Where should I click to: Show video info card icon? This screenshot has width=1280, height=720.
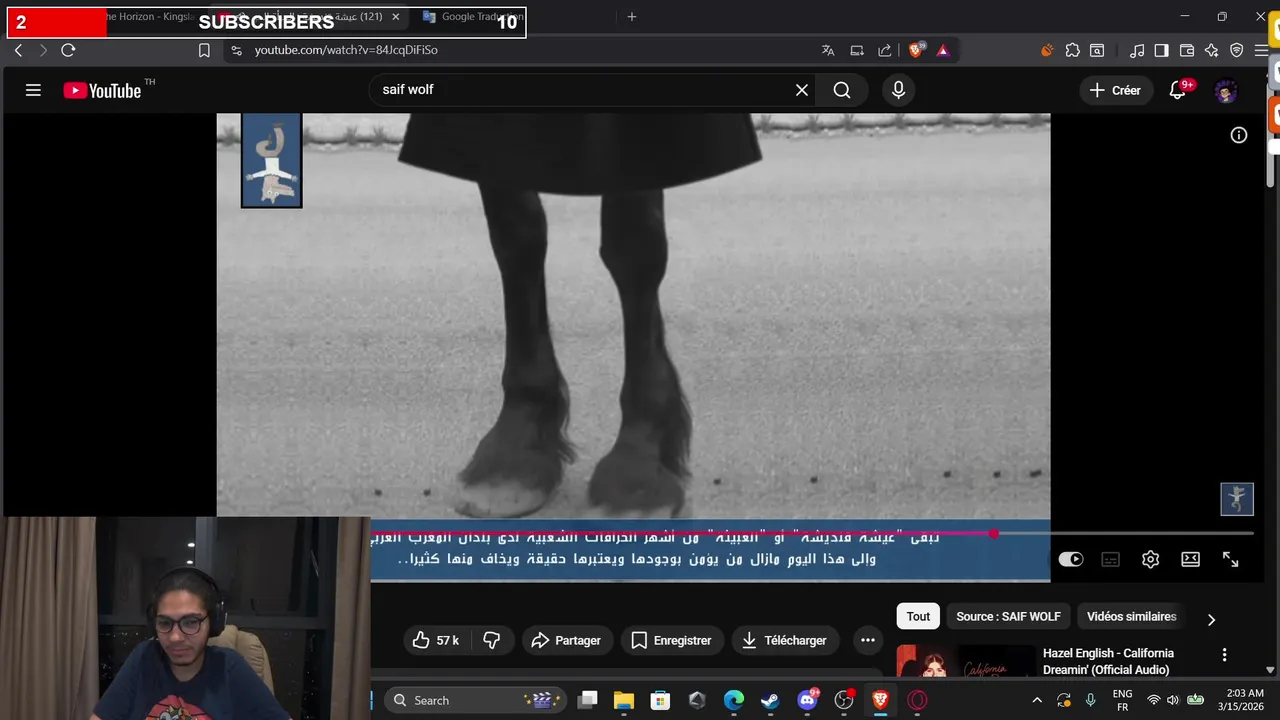pos(1239,135)
